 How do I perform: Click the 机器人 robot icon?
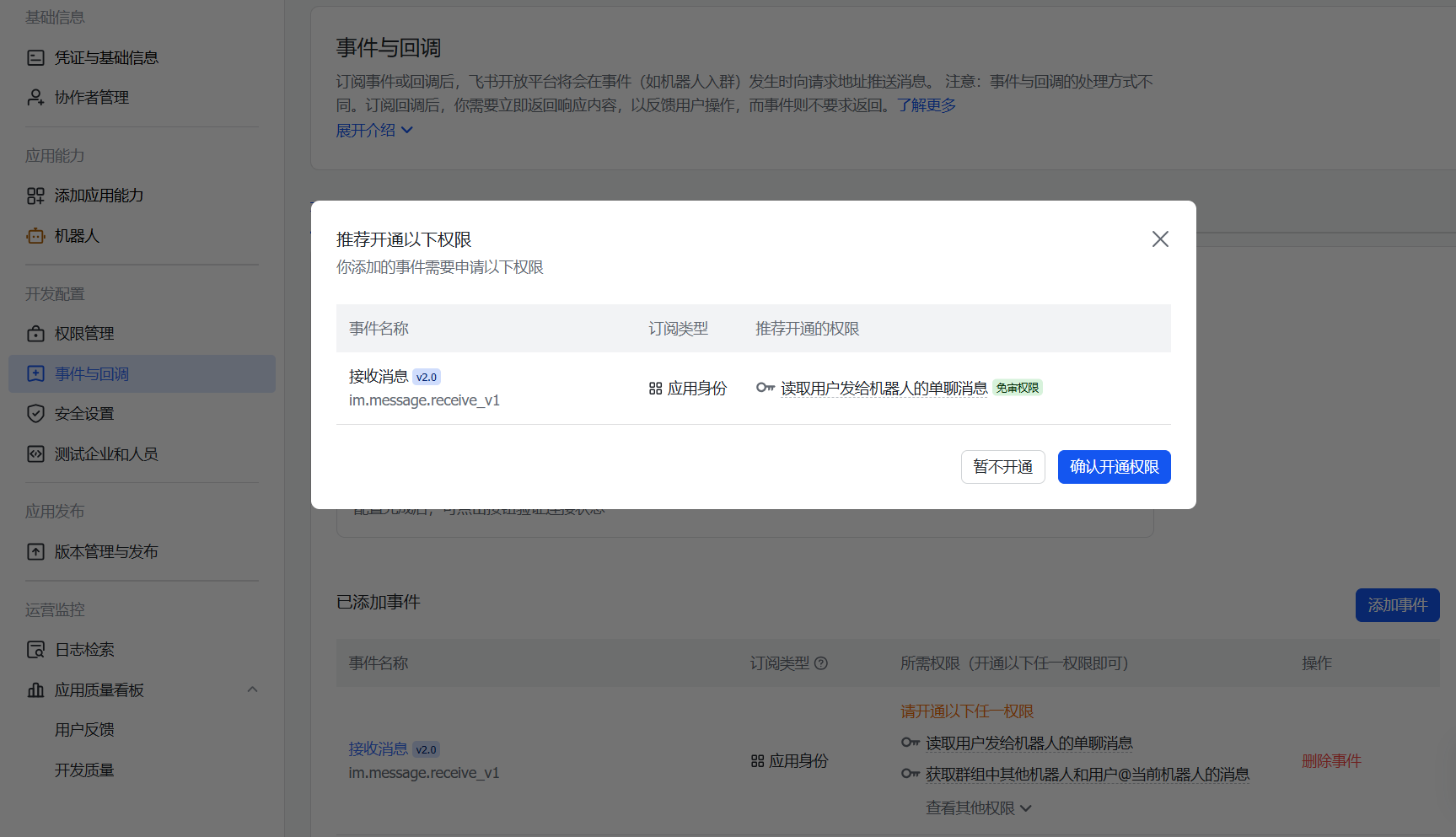coord(35,236)
